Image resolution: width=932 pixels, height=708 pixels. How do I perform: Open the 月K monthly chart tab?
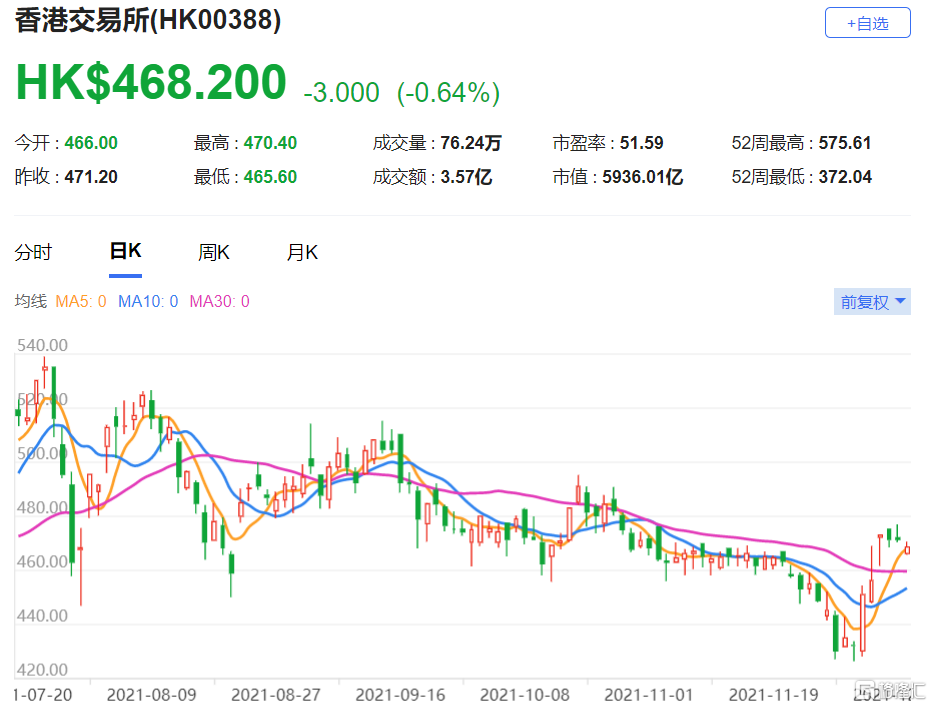[x=302, y=252]
